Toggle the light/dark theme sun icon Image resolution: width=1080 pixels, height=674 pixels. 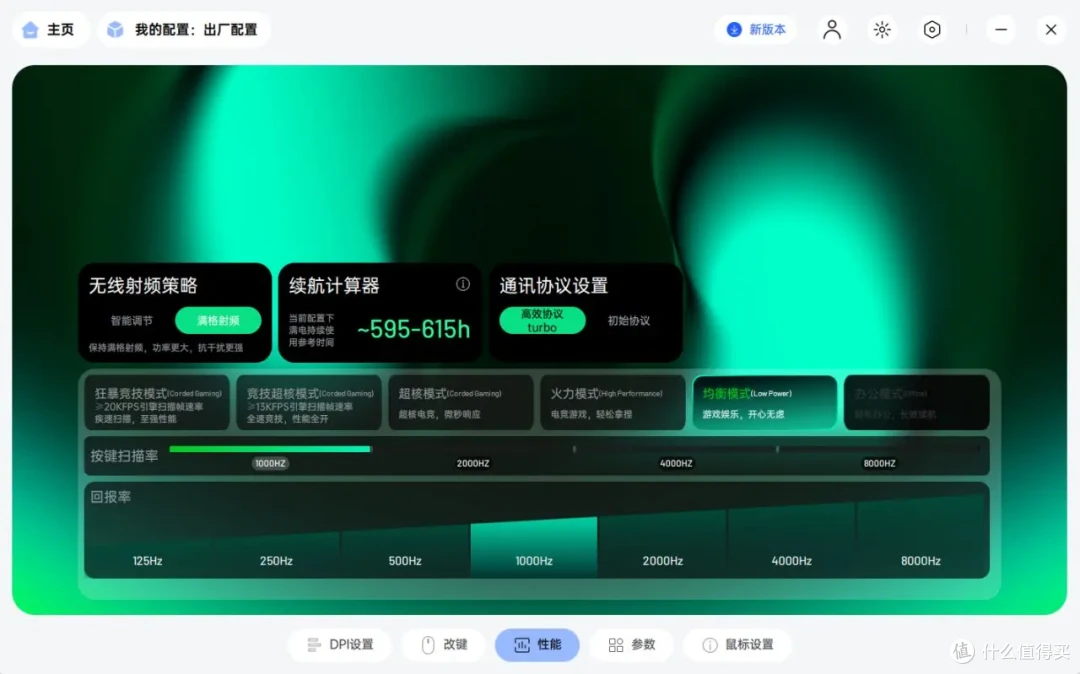[882, 30]
